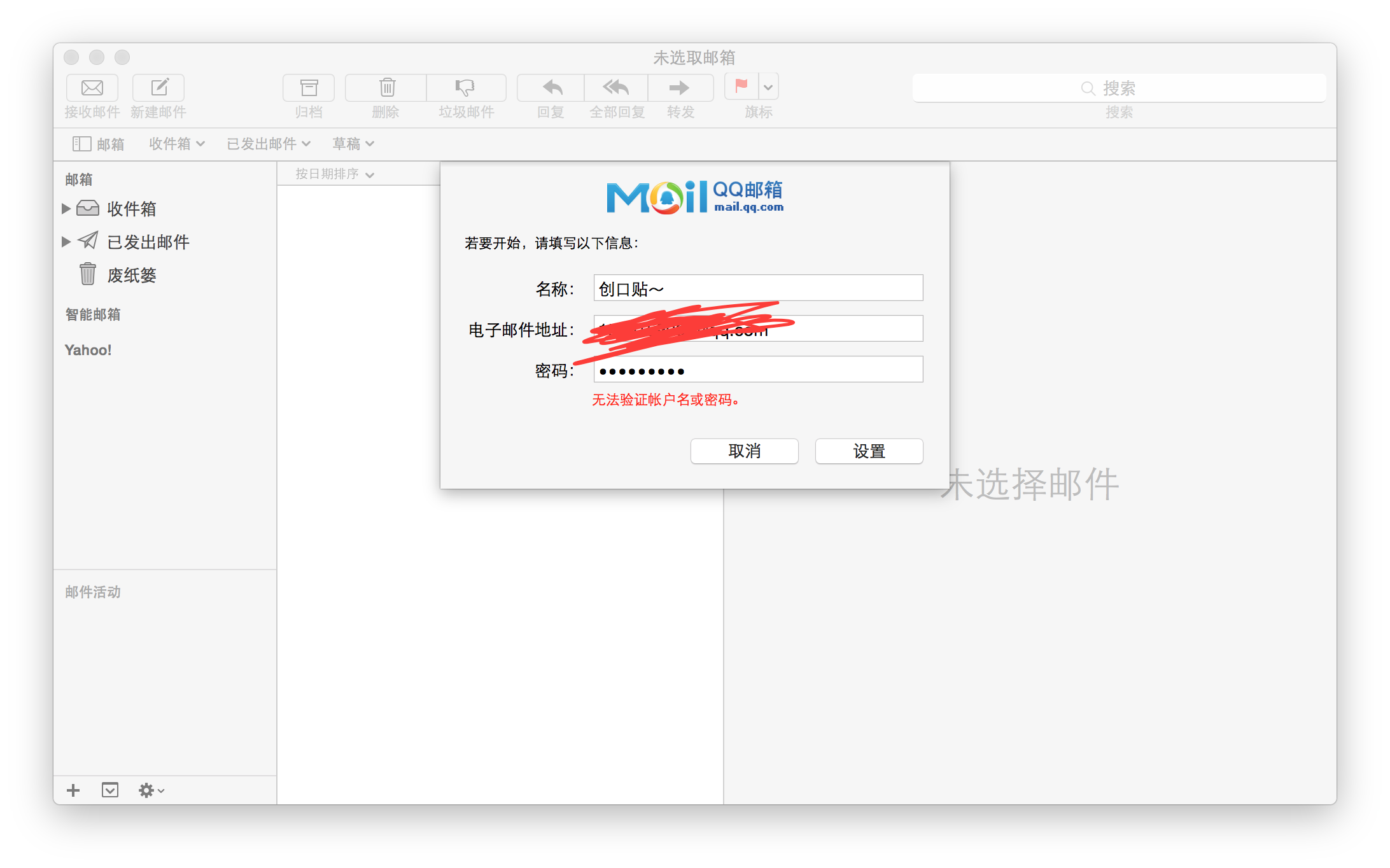
Task: Open the flag color dropdown chevron
Action: (769, 87)
